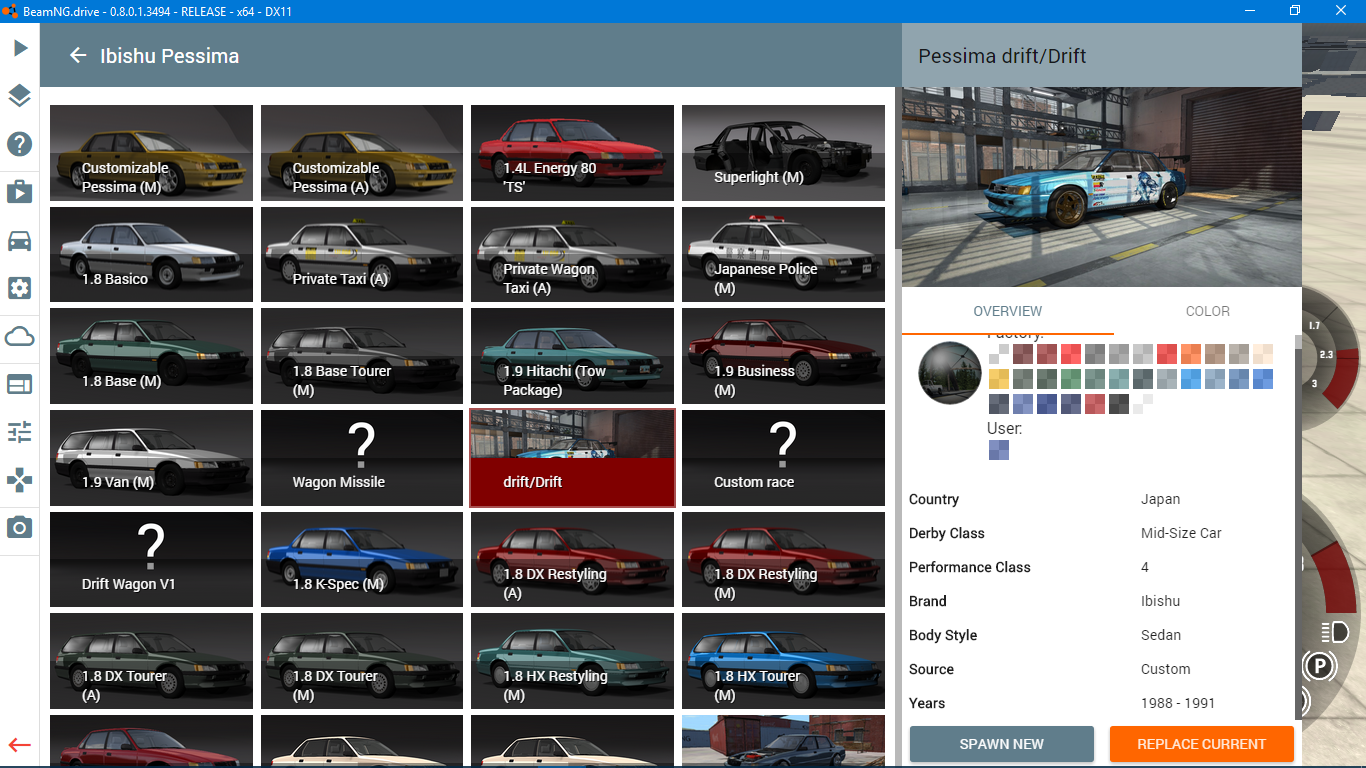Image resolution: width=1366 pixels, height=768 pixels.
Task: Pick the 1.8 Base (M) configuration
Action: (x=151, y=357)
